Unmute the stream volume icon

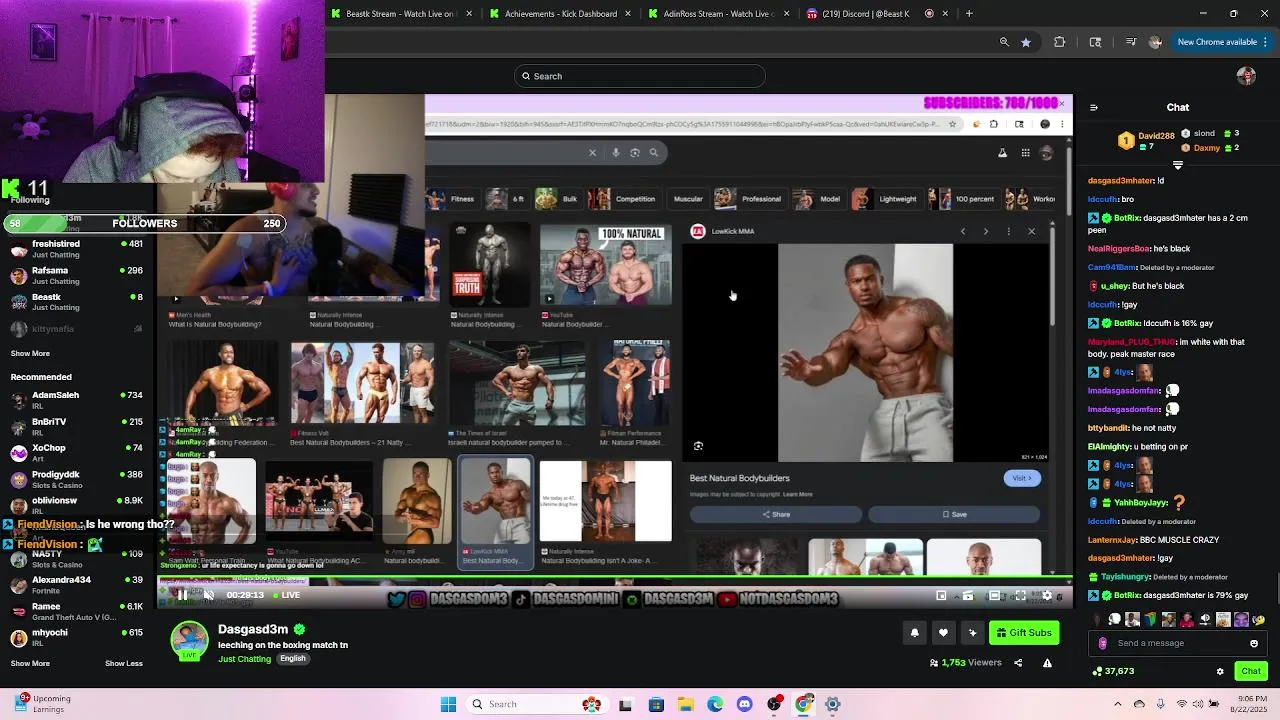tap(209, 595)
